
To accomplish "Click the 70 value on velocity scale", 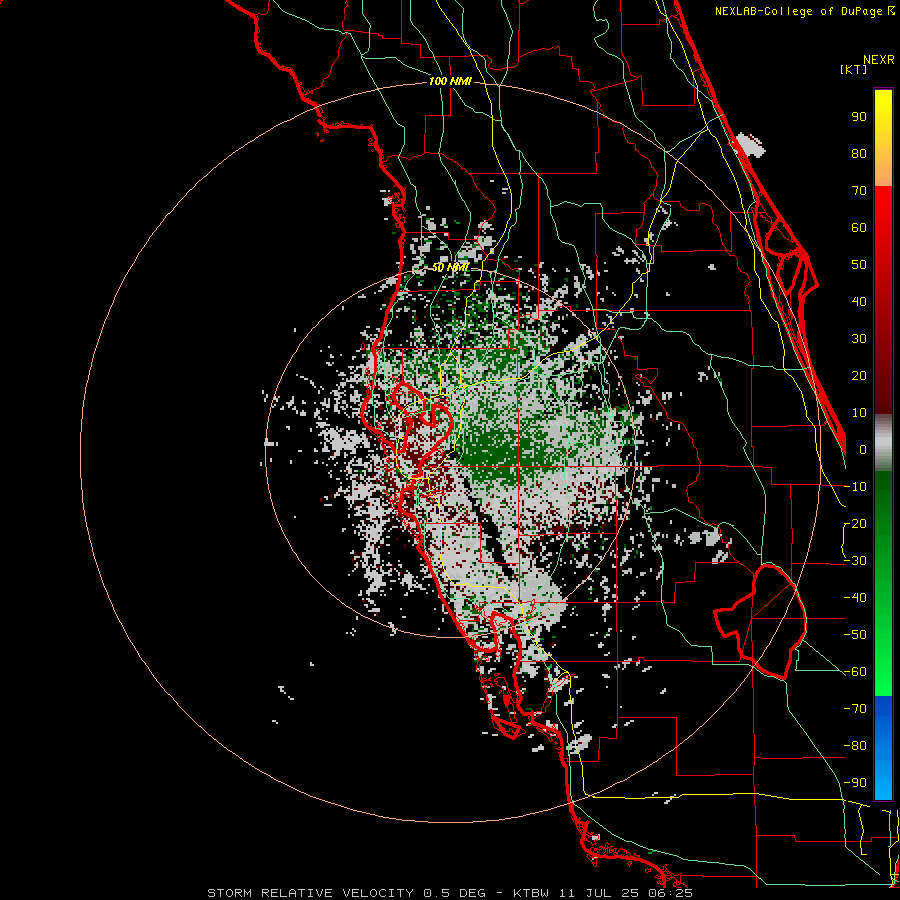I will [859, 191].
